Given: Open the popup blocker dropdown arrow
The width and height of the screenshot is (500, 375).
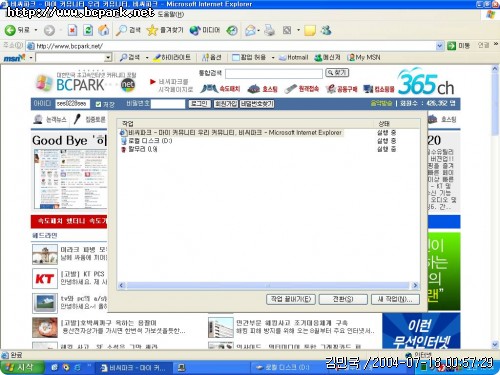Looking at the screenshot, I should [x=273, y=58].
